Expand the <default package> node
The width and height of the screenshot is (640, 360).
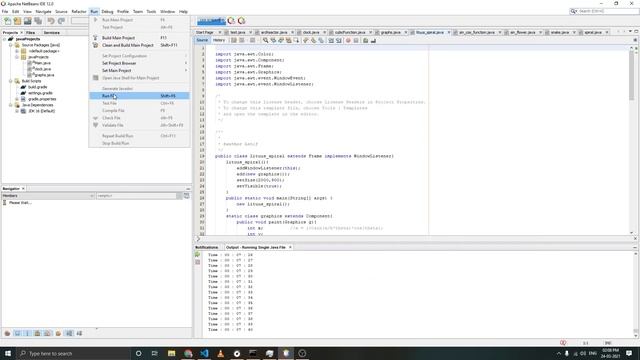tap(17, 51)
